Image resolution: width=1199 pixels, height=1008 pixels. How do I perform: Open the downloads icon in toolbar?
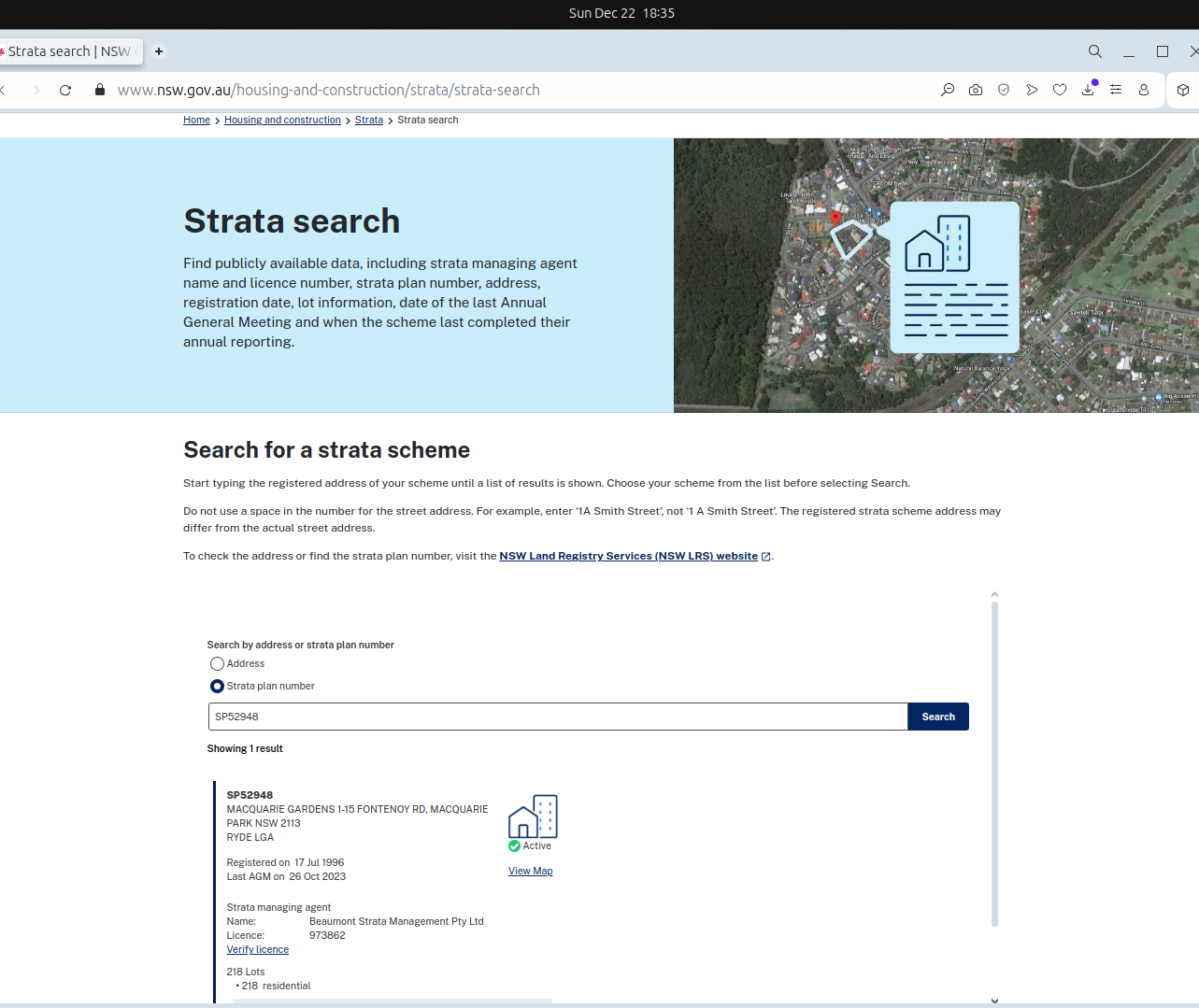click(x=1088, y=90)
